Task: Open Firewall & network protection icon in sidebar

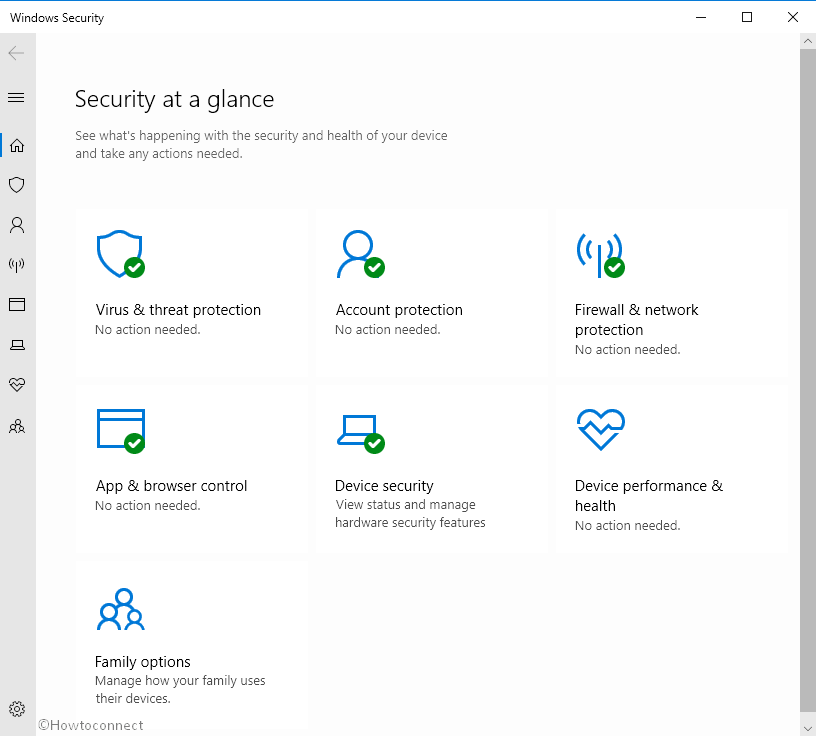Action: [x=16, y=265]
